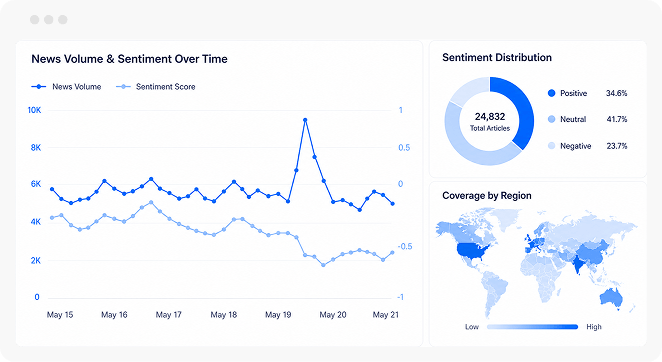Click the Low label under the map
The height and width of the screenshot is (362, 662).
click(x=472, y=327)
